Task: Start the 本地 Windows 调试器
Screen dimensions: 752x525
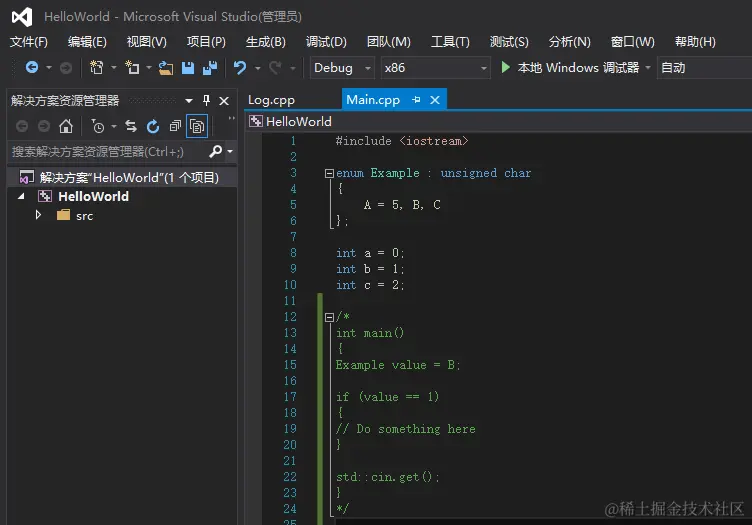Action: (x=570, y=68)
